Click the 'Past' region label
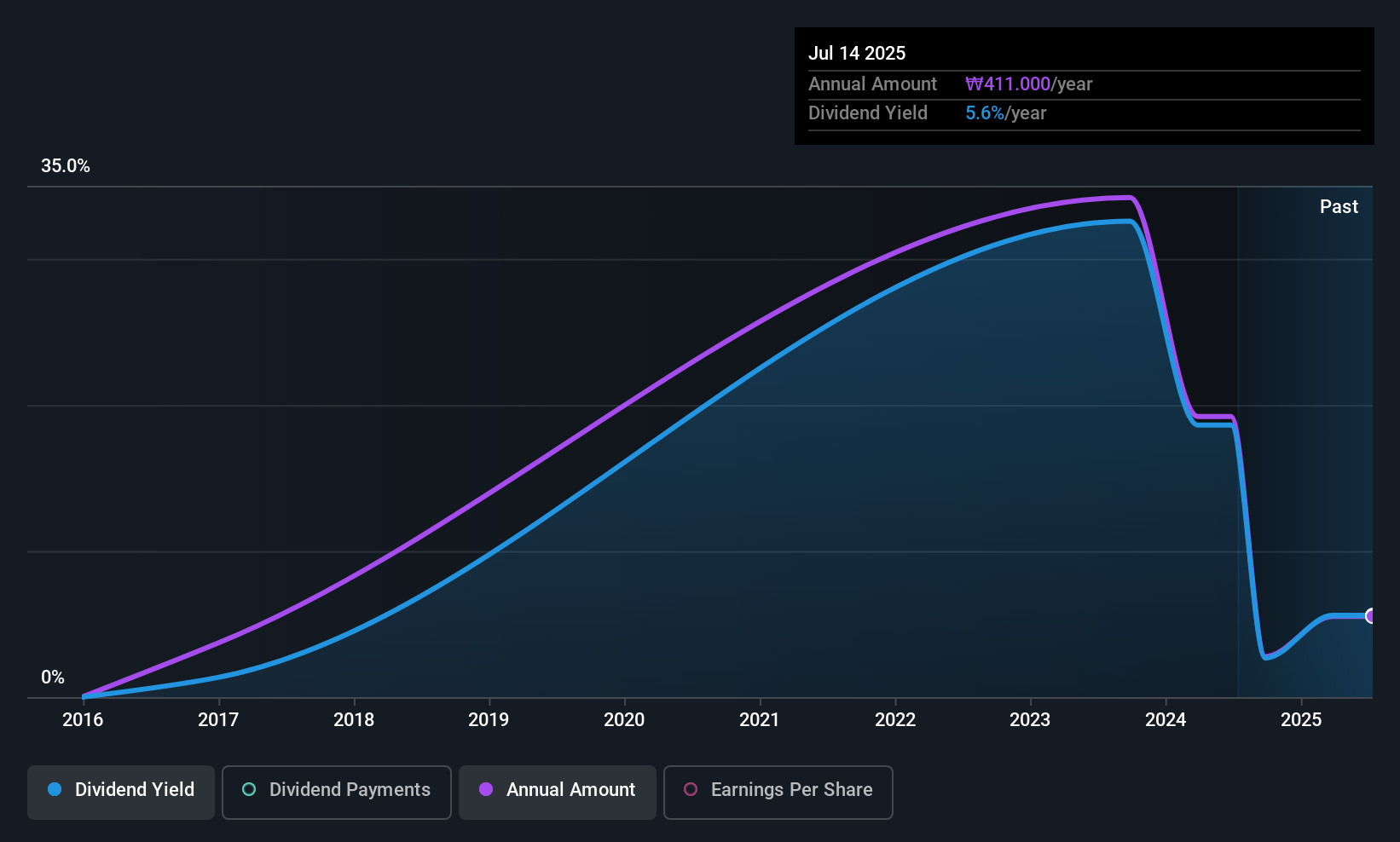The image size is (1400, 842). click(x=1339, y=206)
